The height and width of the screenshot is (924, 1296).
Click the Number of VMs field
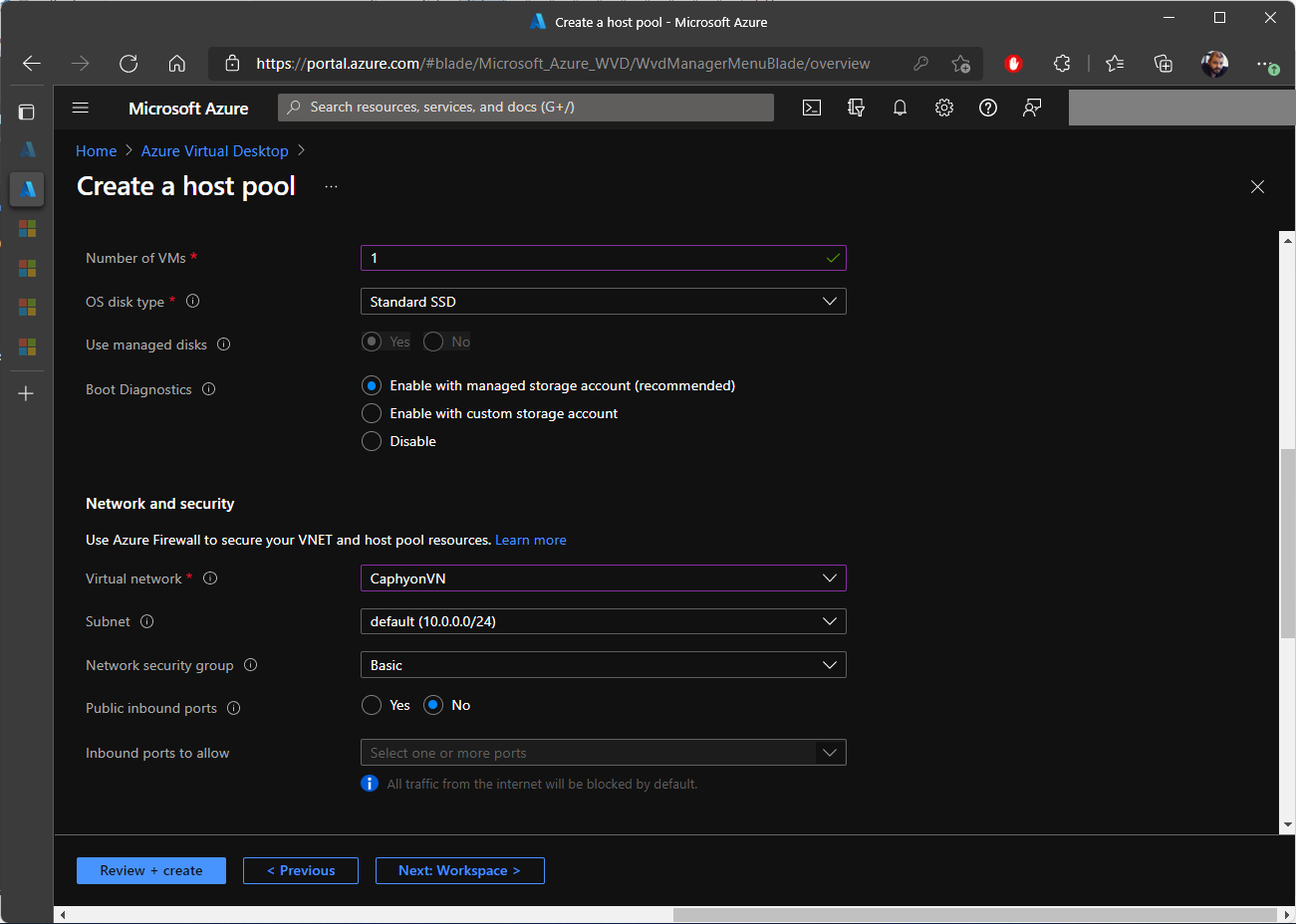(603, 258)
